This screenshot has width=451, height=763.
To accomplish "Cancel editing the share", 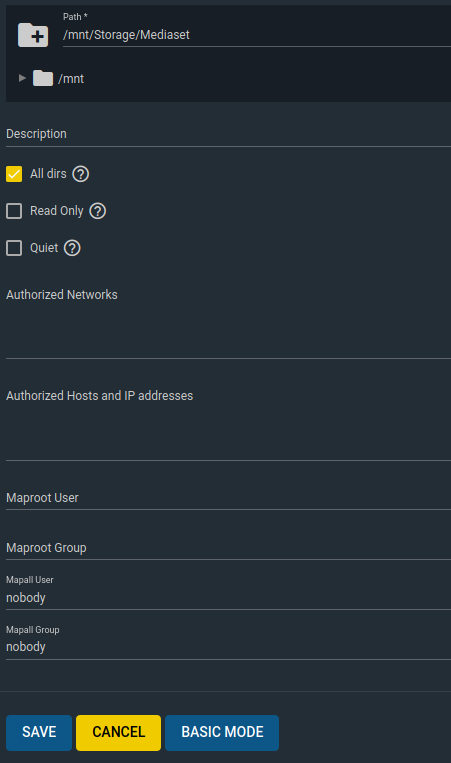I will pyautogui.click(x=118, y=732).
